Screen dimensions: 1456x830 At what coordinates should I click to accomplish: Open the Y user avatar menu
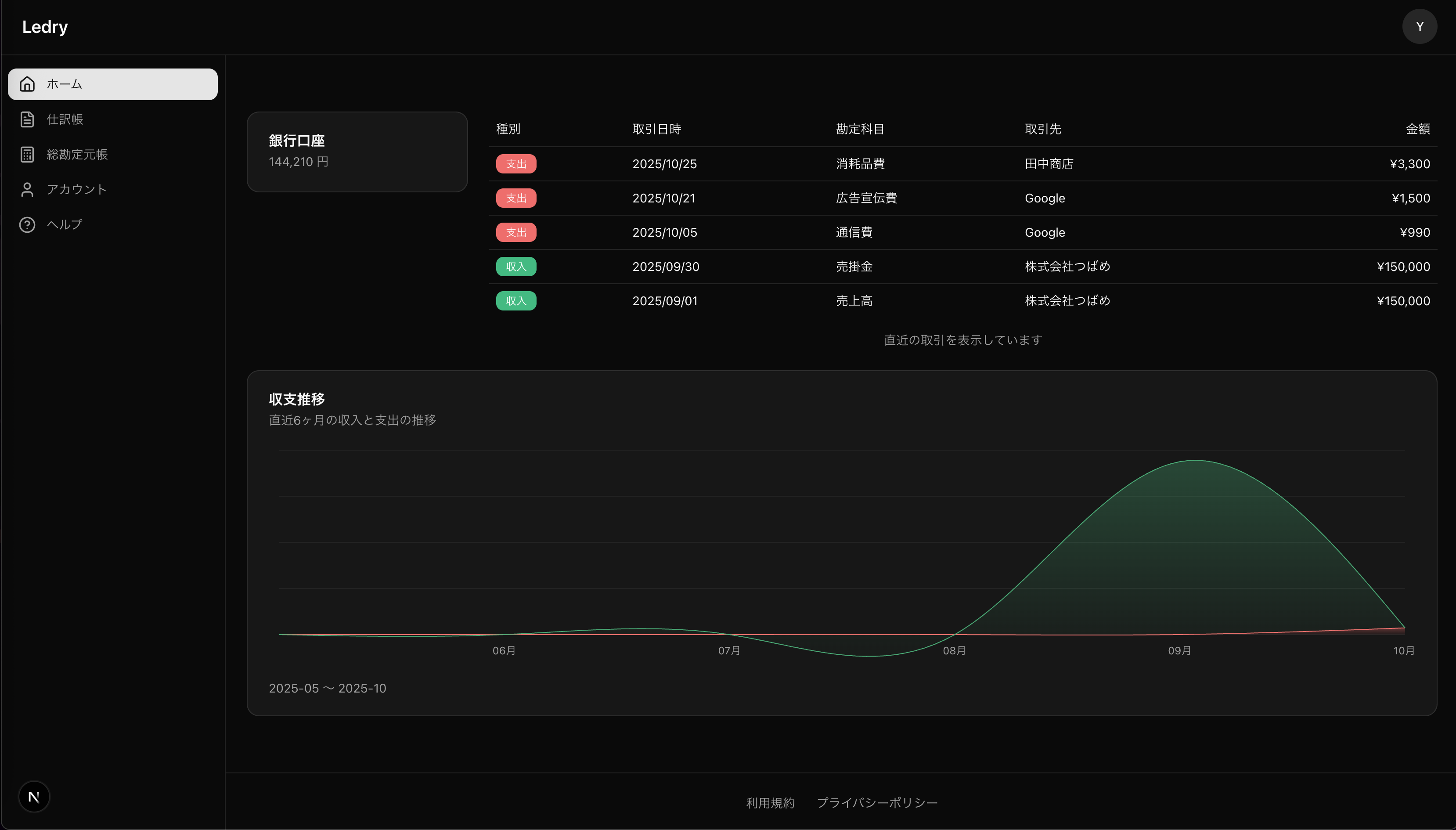[x=1419, y=26]
